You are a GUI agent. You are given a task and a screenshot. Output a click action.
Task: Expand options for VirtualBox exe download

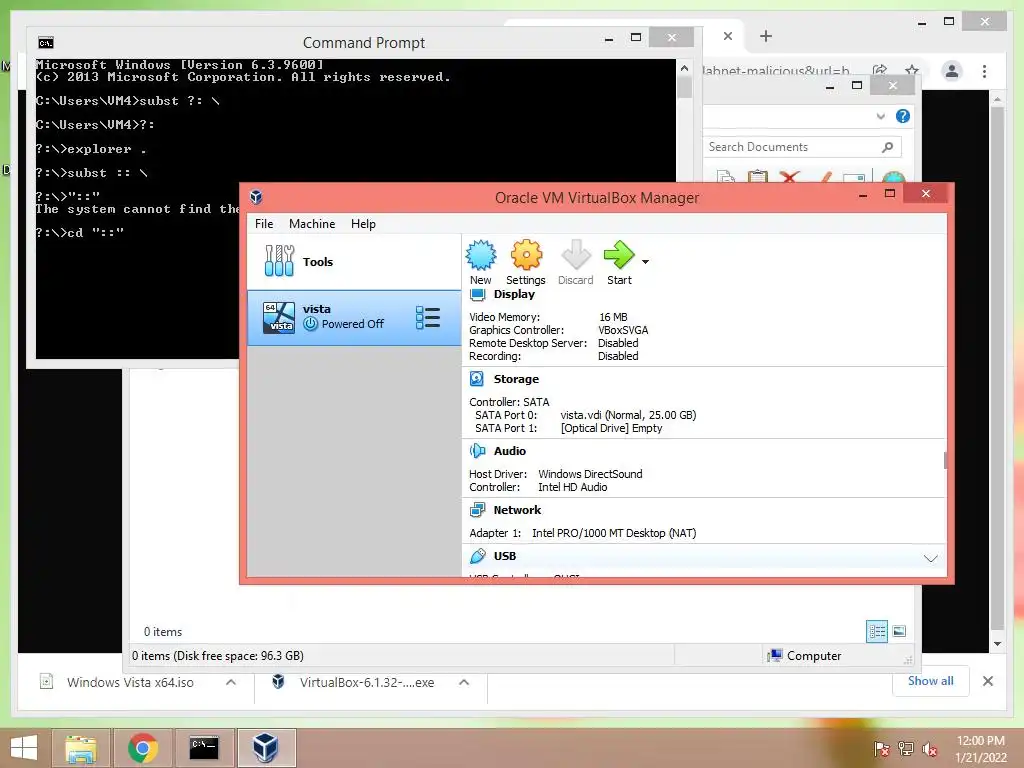[x=464, y=682]
